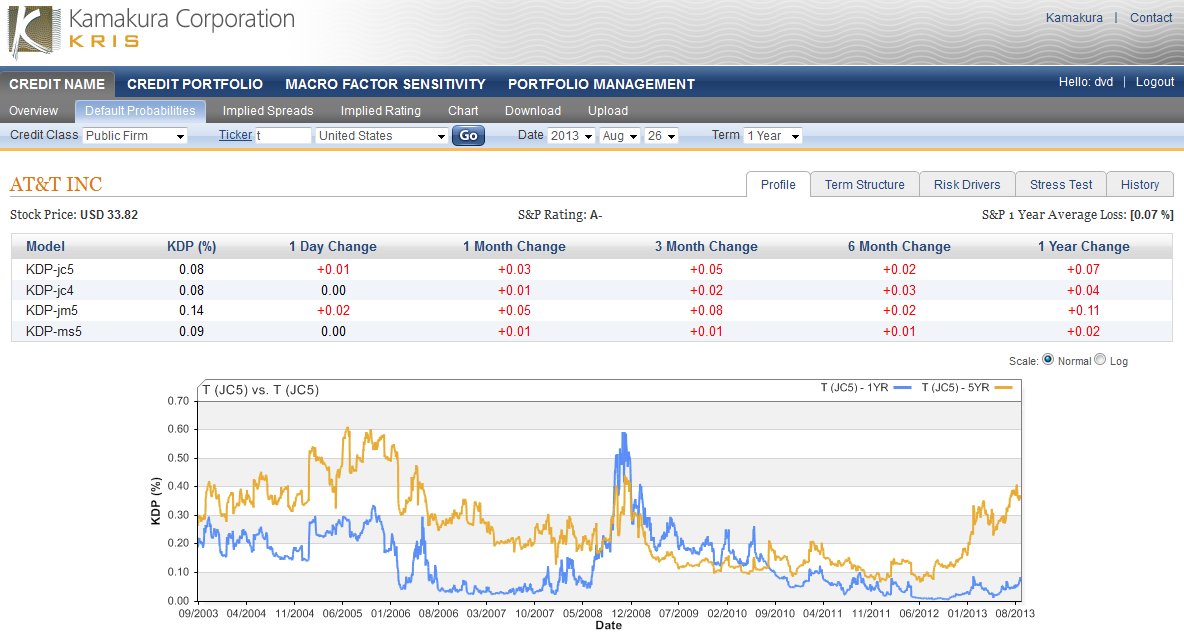Click the KDP-ms5 model row label
The height and width of the screenshot is (635, 1184).
54,331
